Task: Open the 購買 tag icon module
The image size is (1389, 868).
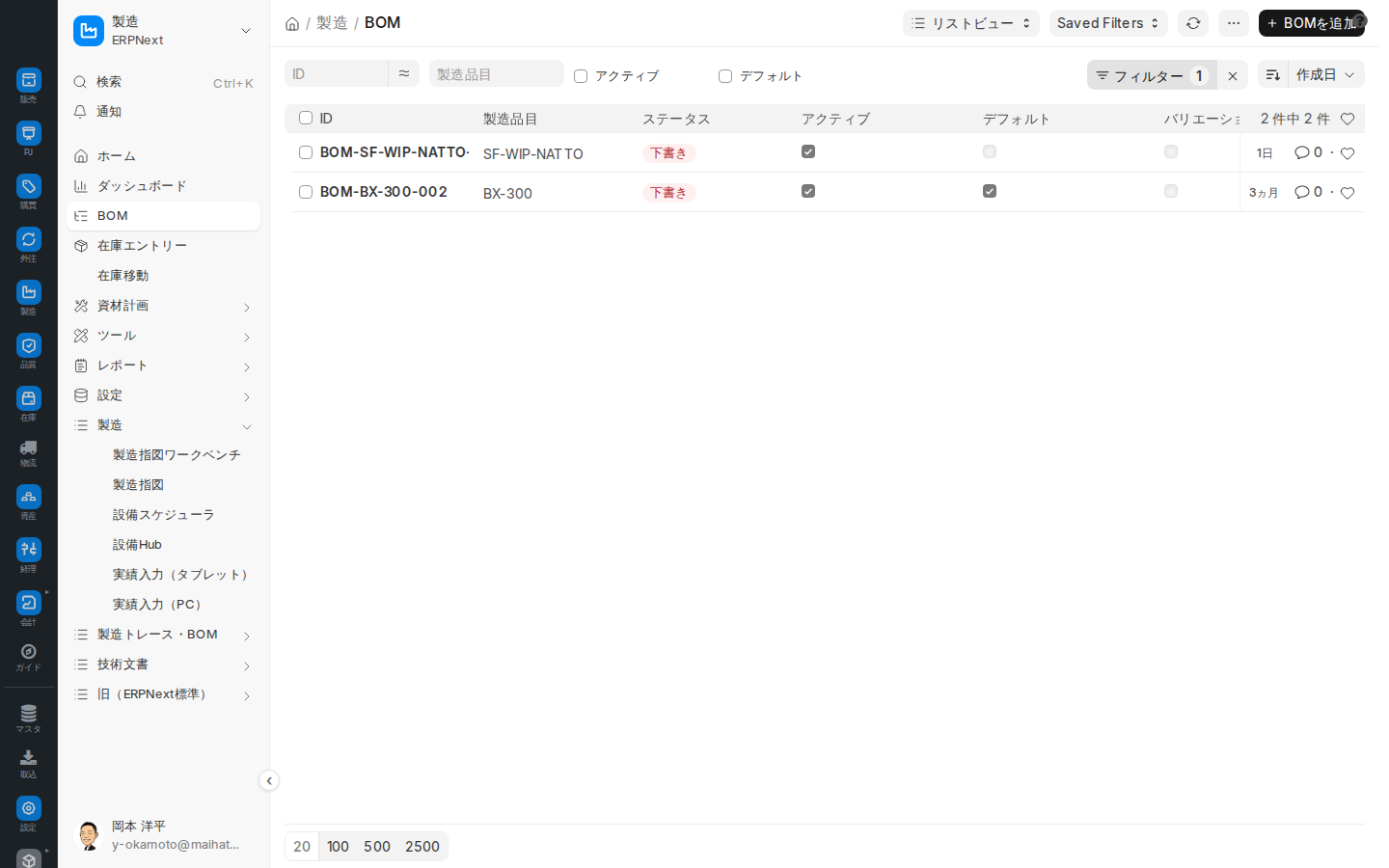Action: [29, 187]
